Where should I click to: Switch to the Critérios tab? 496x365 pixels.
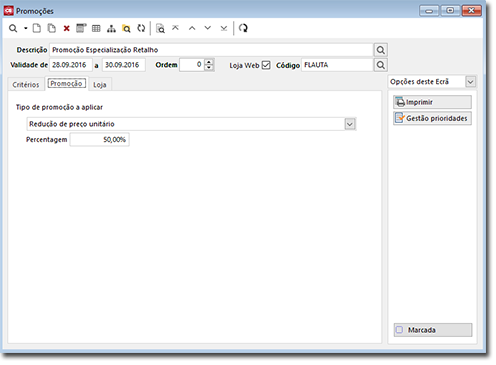26,85
